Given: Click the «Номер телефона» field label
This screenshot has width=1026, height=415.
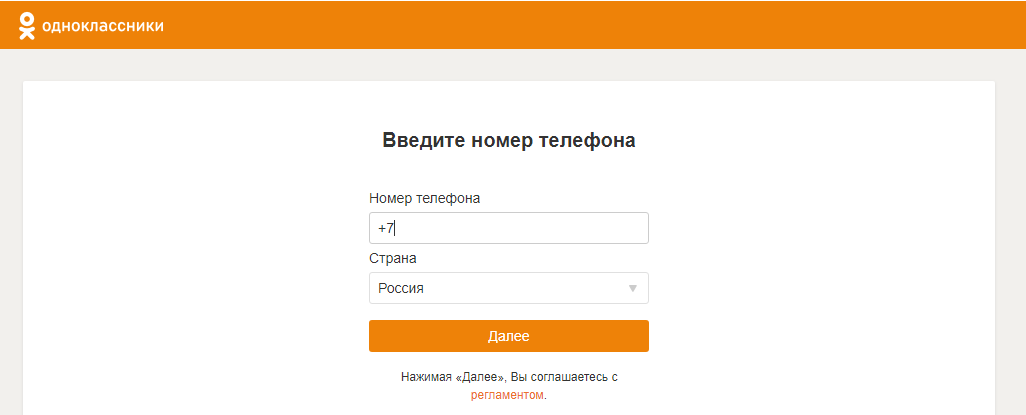Looking at the screenshot, I should pos(424,198).
